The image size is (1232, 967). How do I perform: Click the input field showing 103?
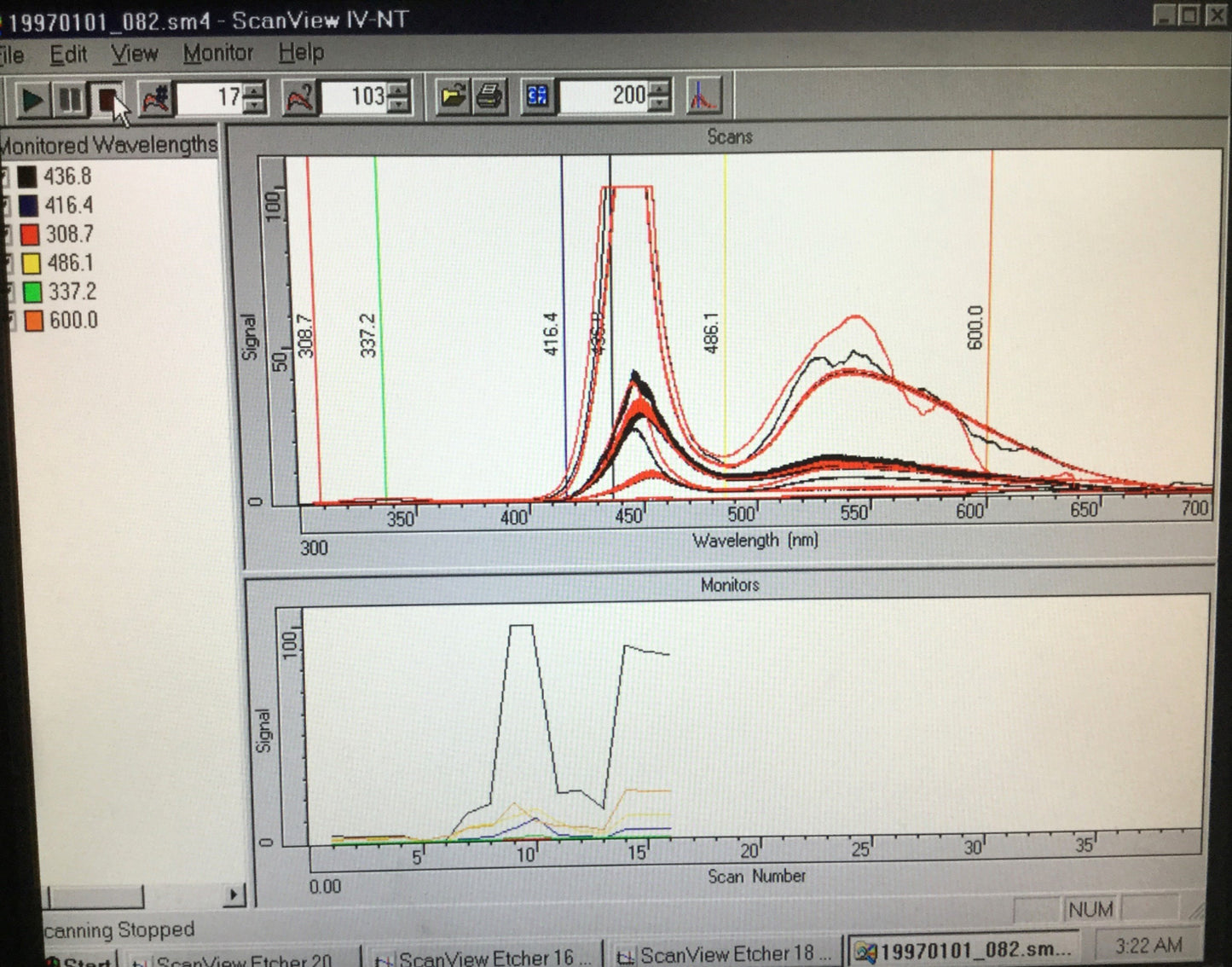coord(354,97)
